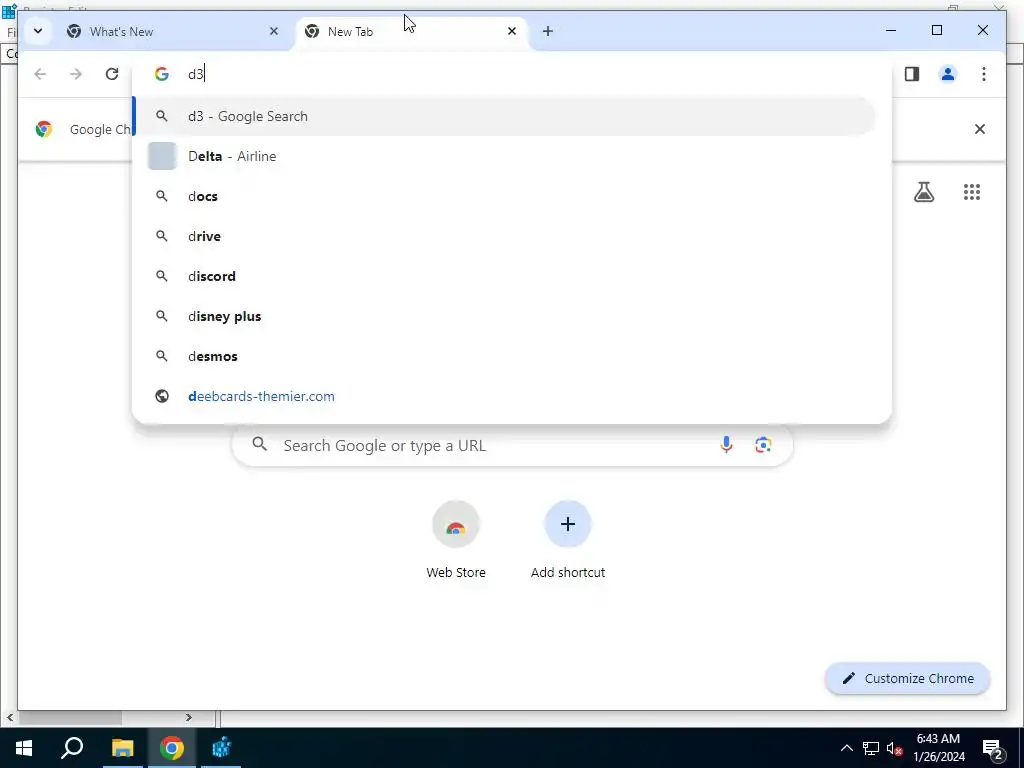Click the Chrome taskbar icon
This screenshot has height=768, width=1024.
click(x=172, y=748)
